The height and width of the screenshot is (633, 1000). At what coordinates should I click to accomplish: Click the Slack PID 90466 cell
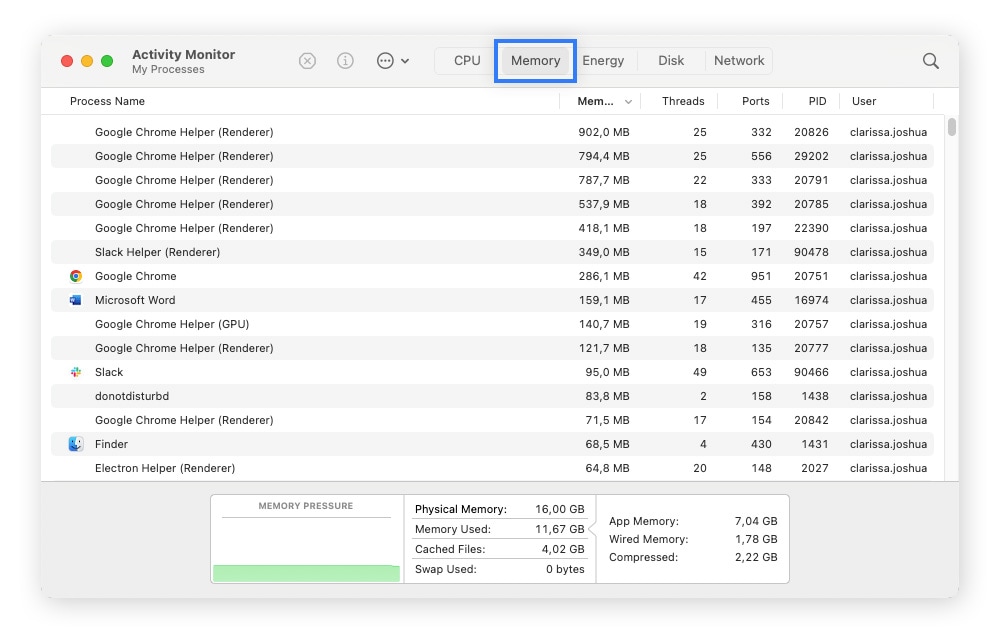811,372
